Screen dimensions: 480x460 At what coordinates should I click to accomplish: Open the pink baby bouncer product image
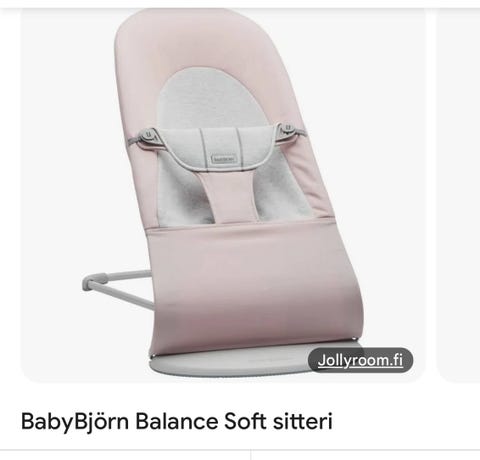coord(223,196)
